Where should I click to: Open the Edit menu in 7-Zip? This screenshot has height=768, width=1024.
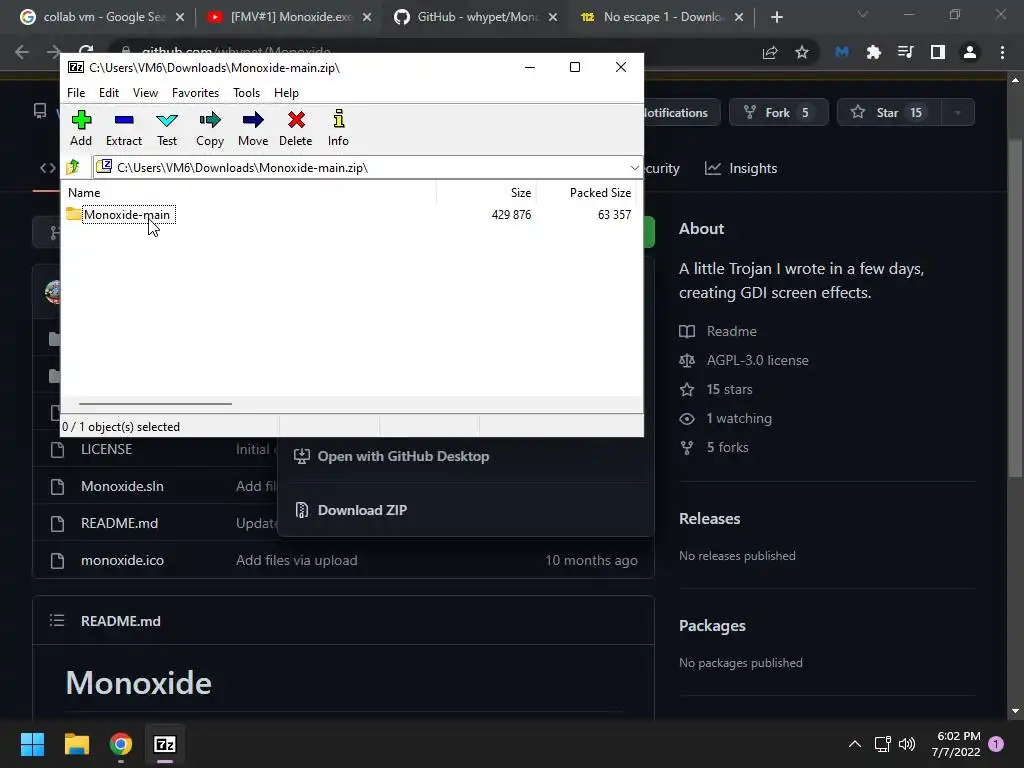click(108, 93)
